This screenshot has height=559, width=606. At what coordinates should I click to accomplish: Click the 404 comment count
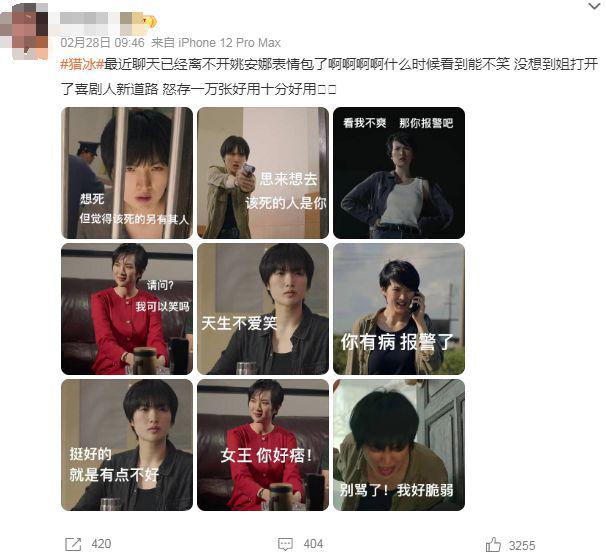tap(313, 544)
